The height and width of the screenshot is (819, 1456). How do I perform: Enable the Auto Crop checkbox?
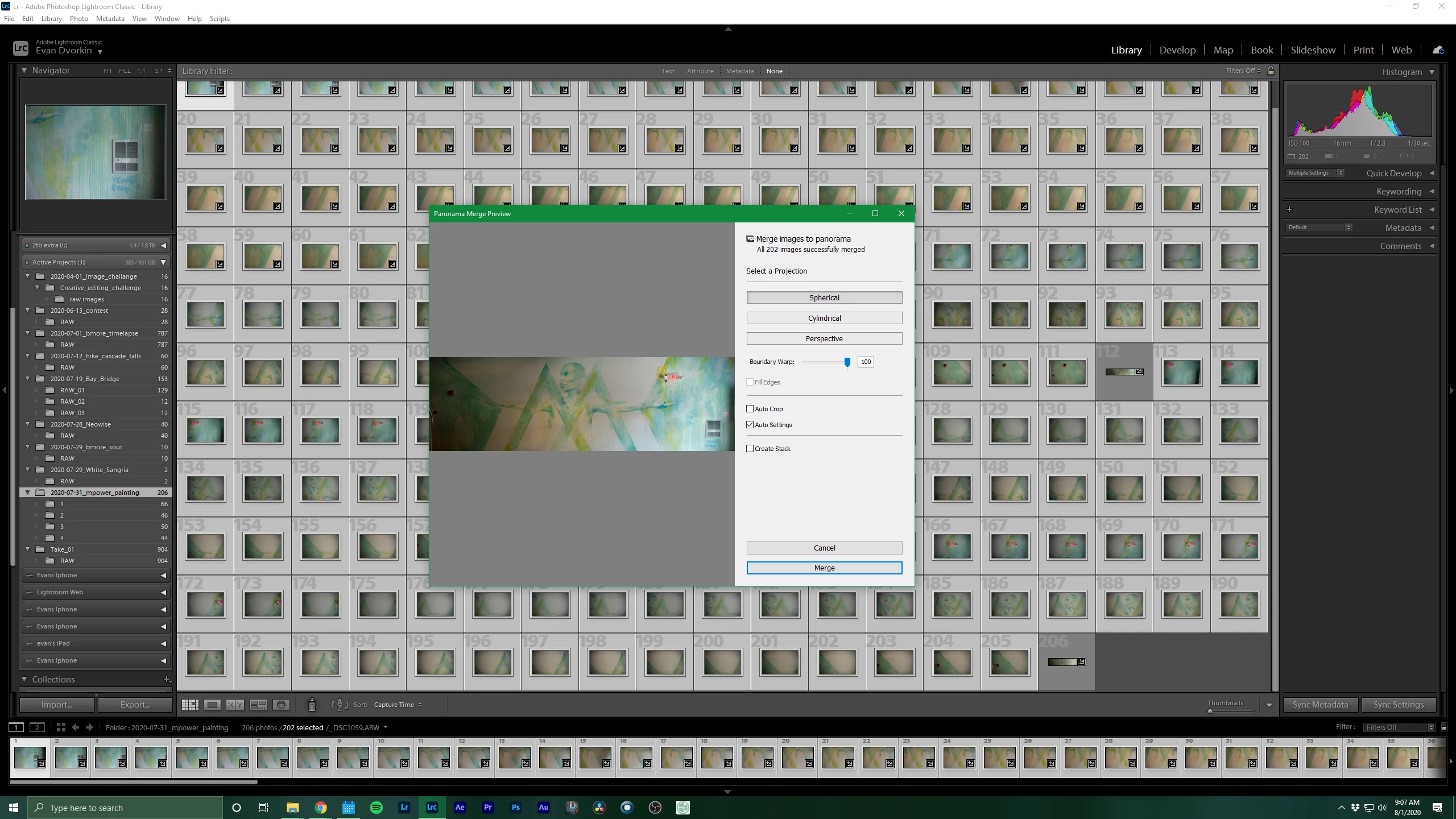coord(750,409)
